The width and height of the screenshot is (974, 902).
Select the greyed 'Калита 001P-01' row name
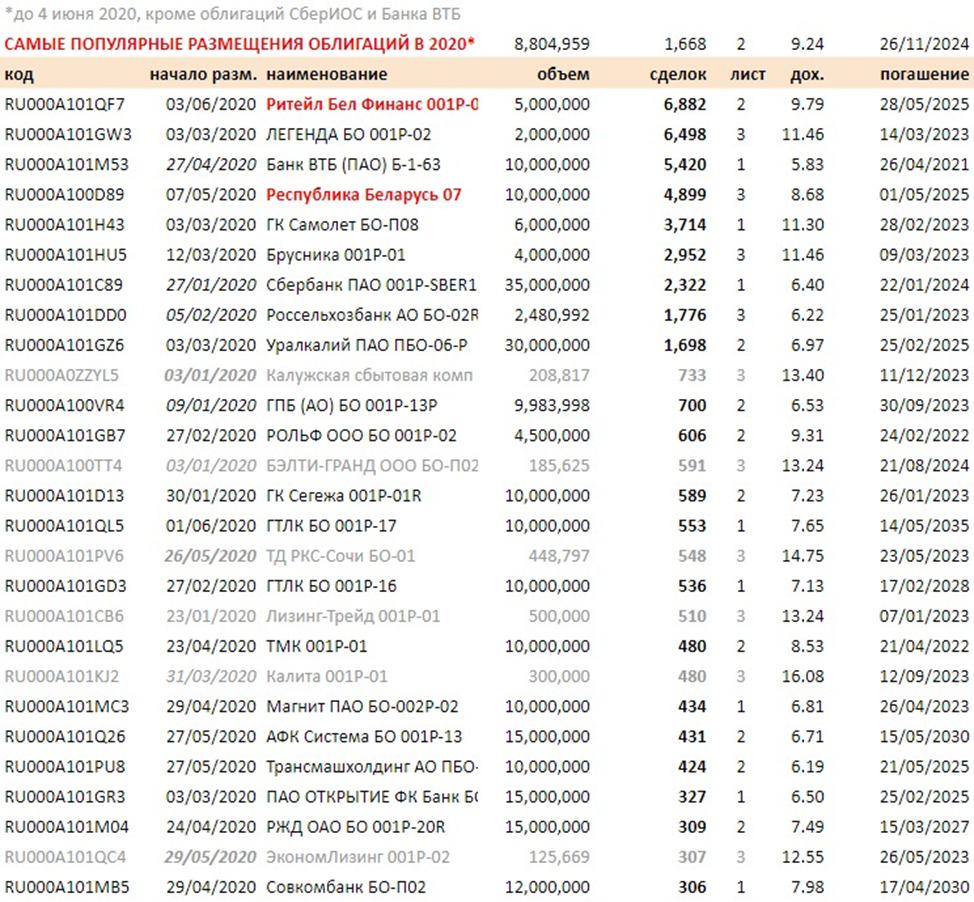[x=327, y=677]
